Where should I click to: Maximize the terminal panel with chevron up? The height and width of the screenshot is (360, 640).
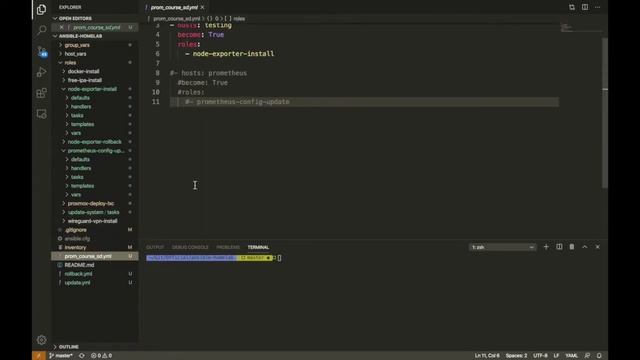coord(584,247)
